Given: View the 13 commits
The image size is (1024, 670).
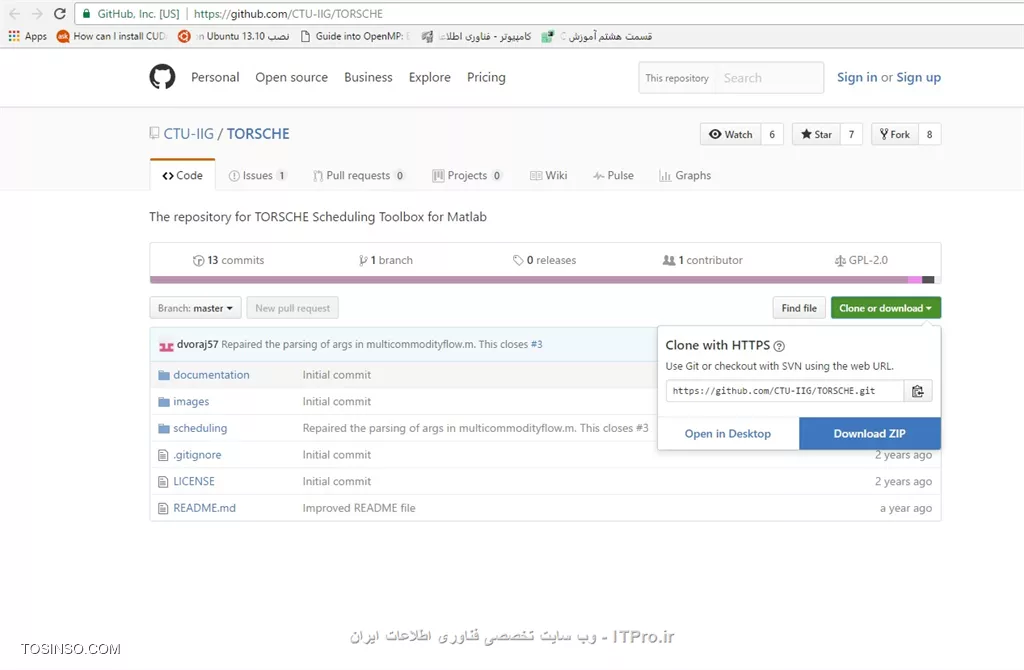Looking at the screenshot, I should pyautogui.click(x=229, y=260).
